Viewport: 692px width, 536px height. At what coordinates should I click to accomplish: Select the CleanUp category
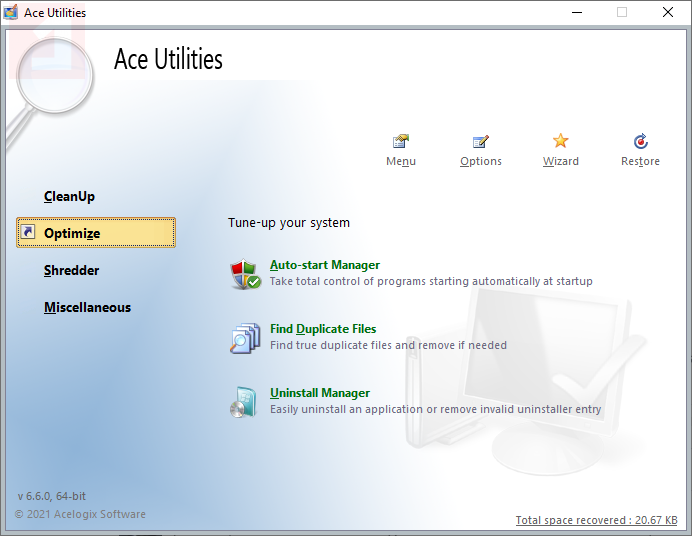point(69,196)
